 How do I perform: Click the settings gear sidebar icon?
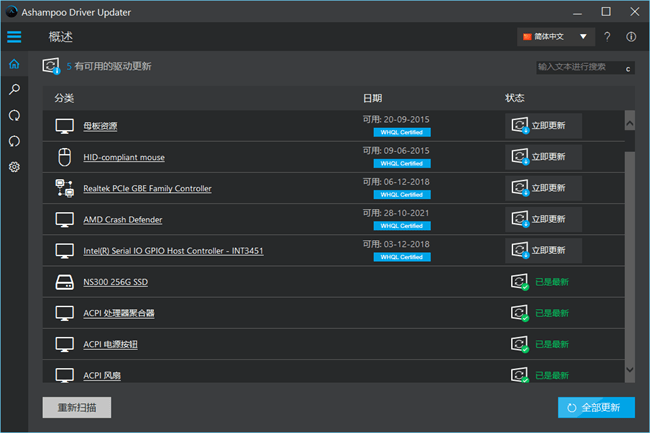[14, 167]
